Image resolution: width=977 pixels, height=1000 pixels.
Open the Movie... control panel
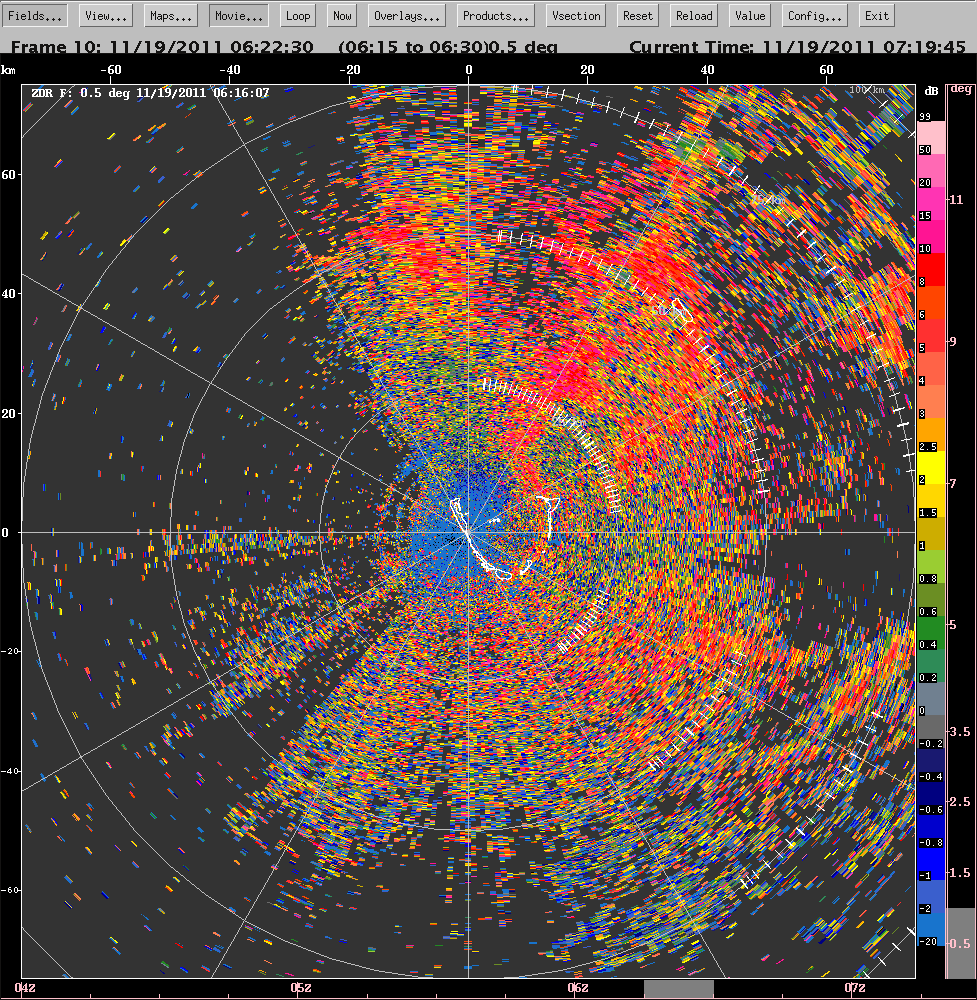[239, 16]
